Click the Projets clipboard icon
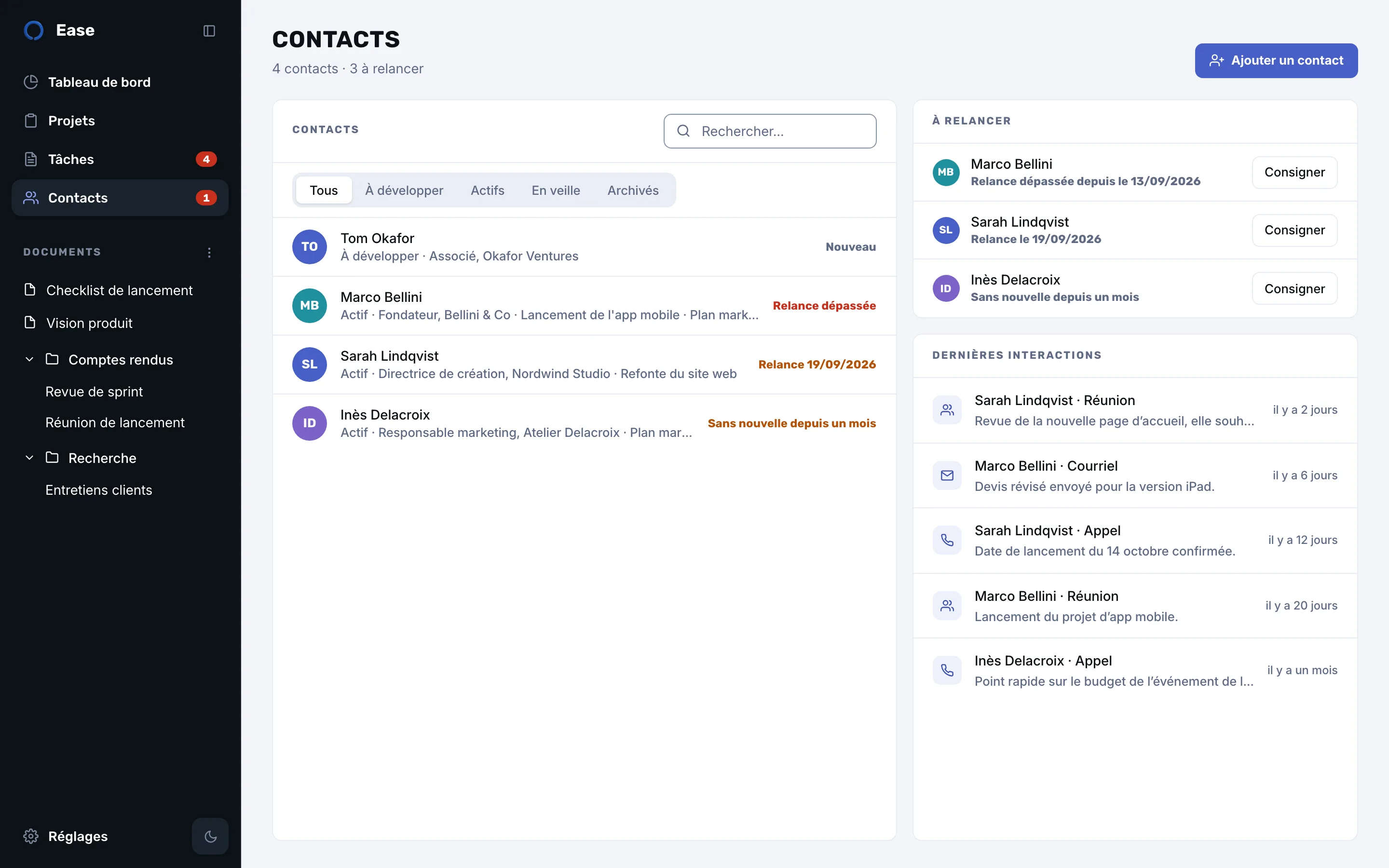 click(31, 121)
